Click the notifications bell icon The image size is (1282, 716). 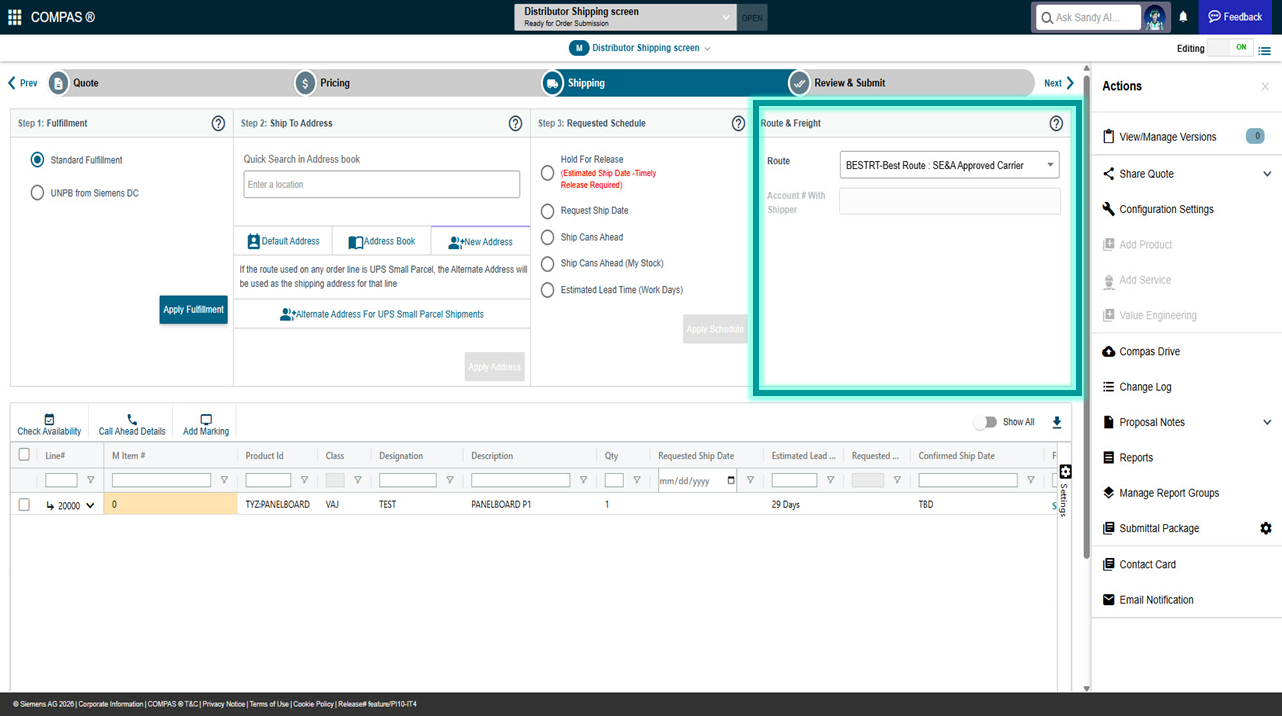pos(1183,17)
